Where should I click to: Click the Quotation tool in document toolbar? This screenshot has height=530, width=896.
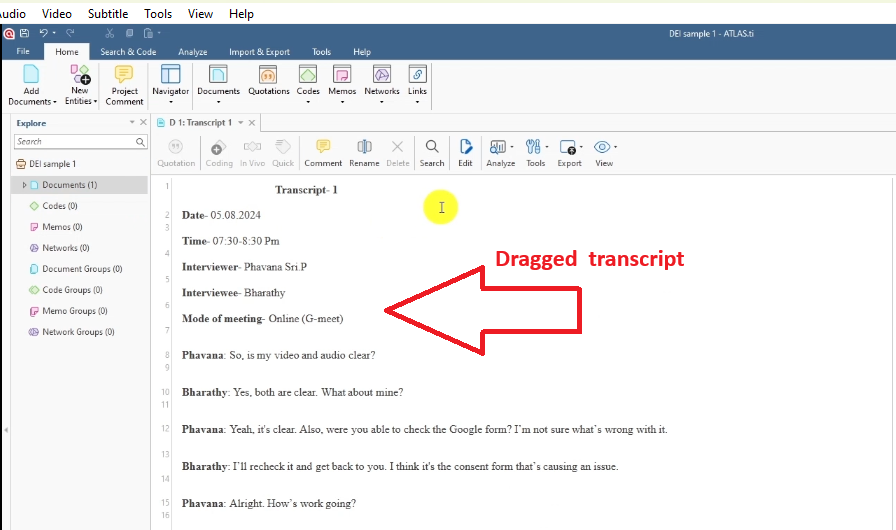(x=176, y=153)
